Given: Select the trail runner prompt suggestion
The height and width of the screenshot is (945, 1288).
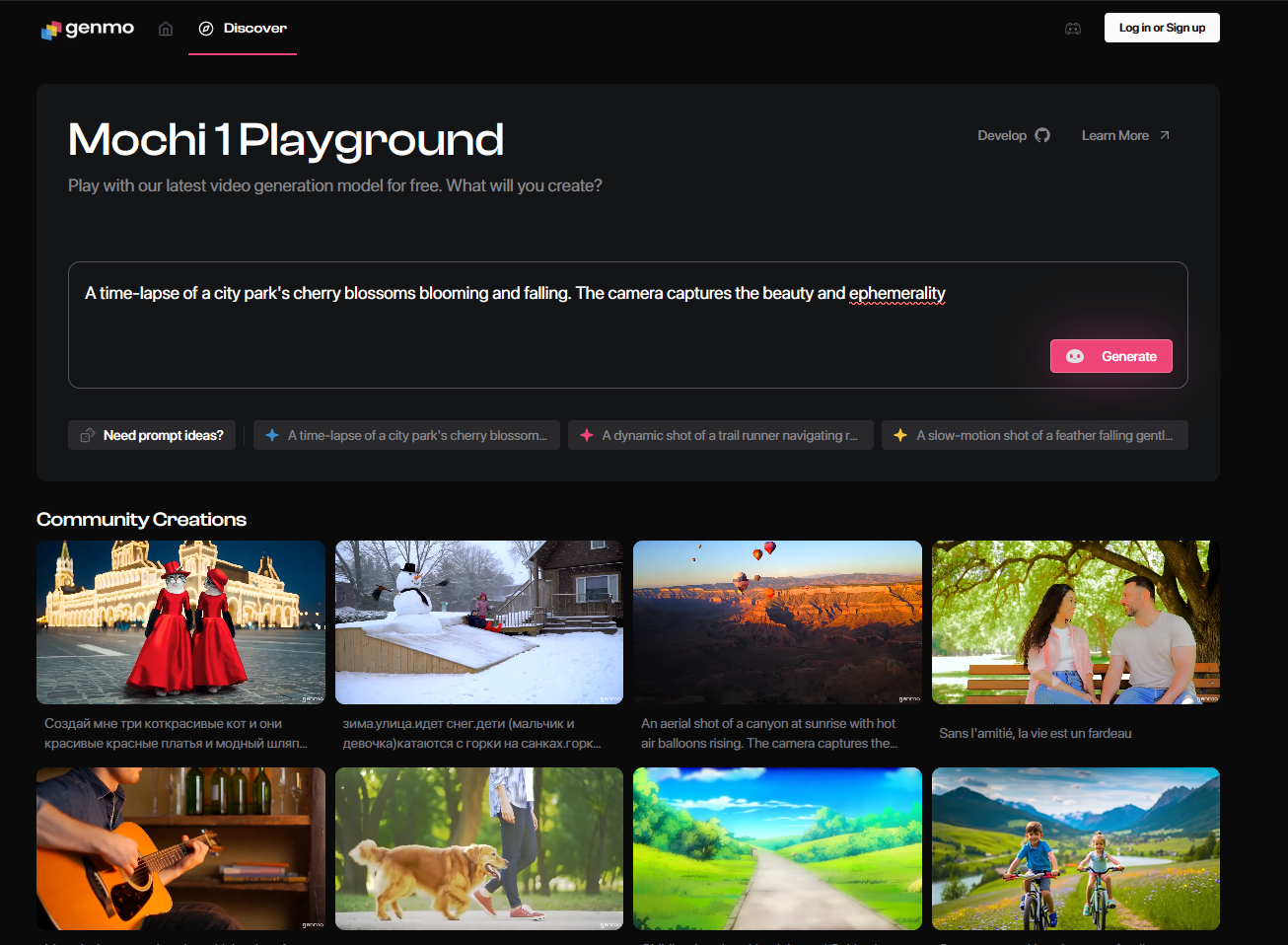Looking at the screenshot, I should pyautogui.click(x=721, y=435).
